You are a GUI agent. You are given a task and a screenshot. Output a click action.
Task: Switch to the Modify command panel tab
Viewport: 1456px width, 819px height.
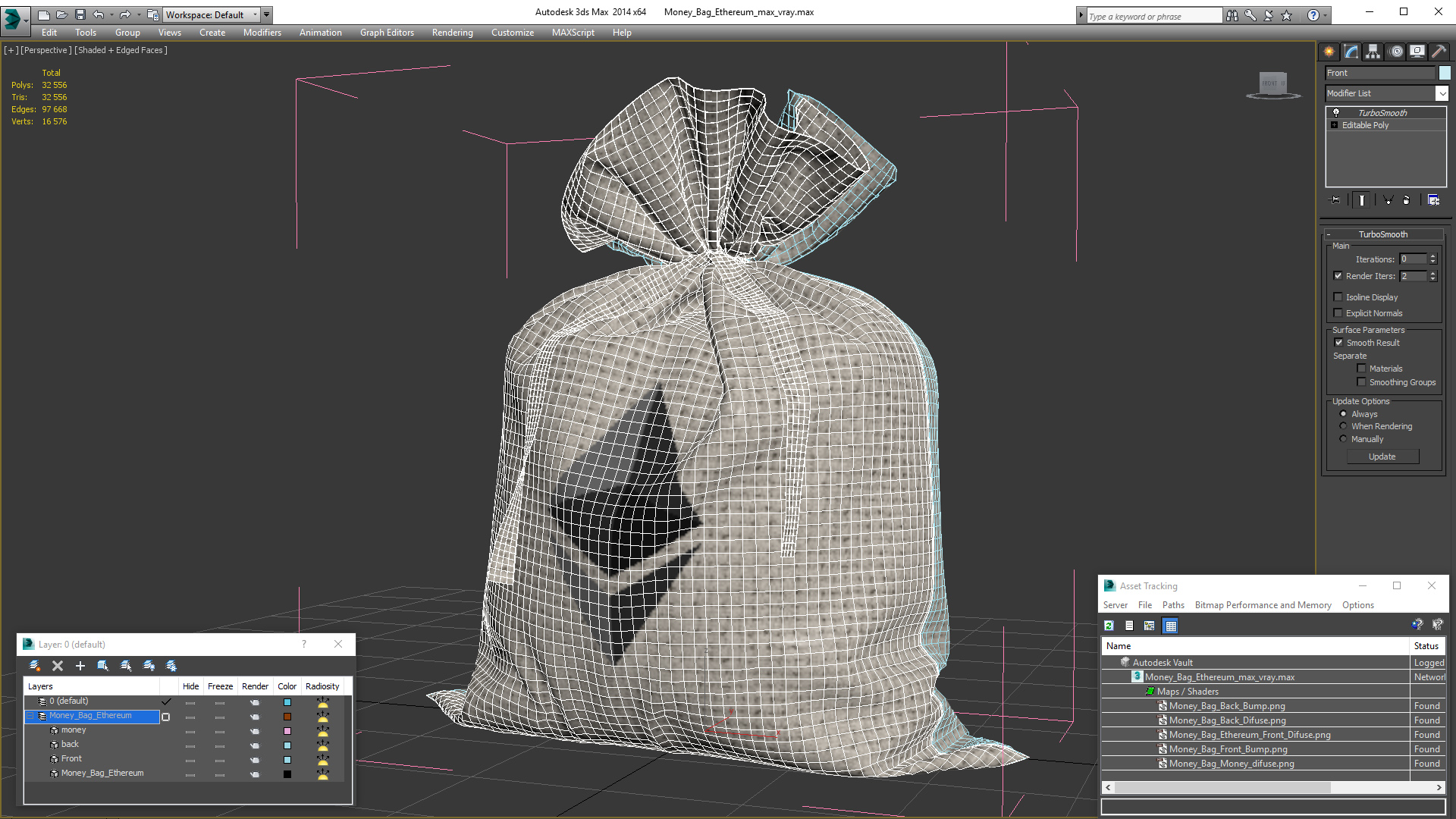point(1351,52)
